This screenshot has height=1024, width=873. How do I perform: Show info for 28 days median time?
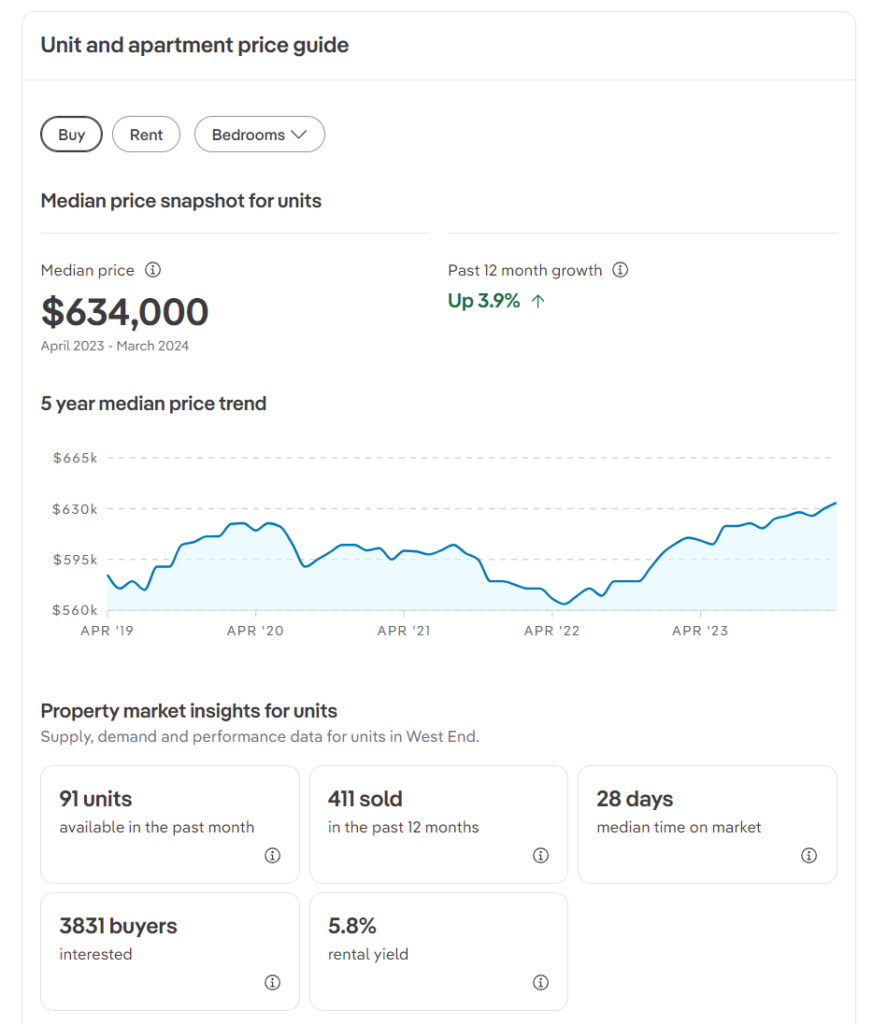(x=809, y=855)
